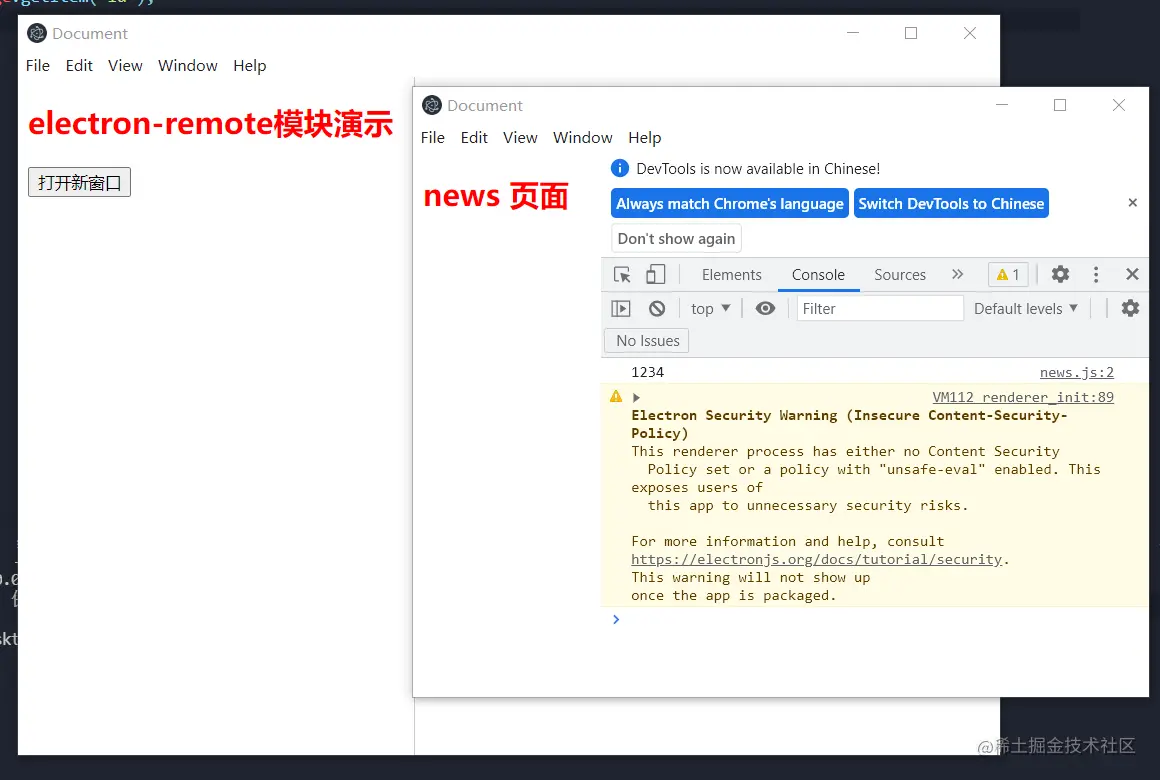Viewport: 1160px width, 780px height.
Task: Open View menu in news window
Action: pyautogui.click(x=520, y=138)
